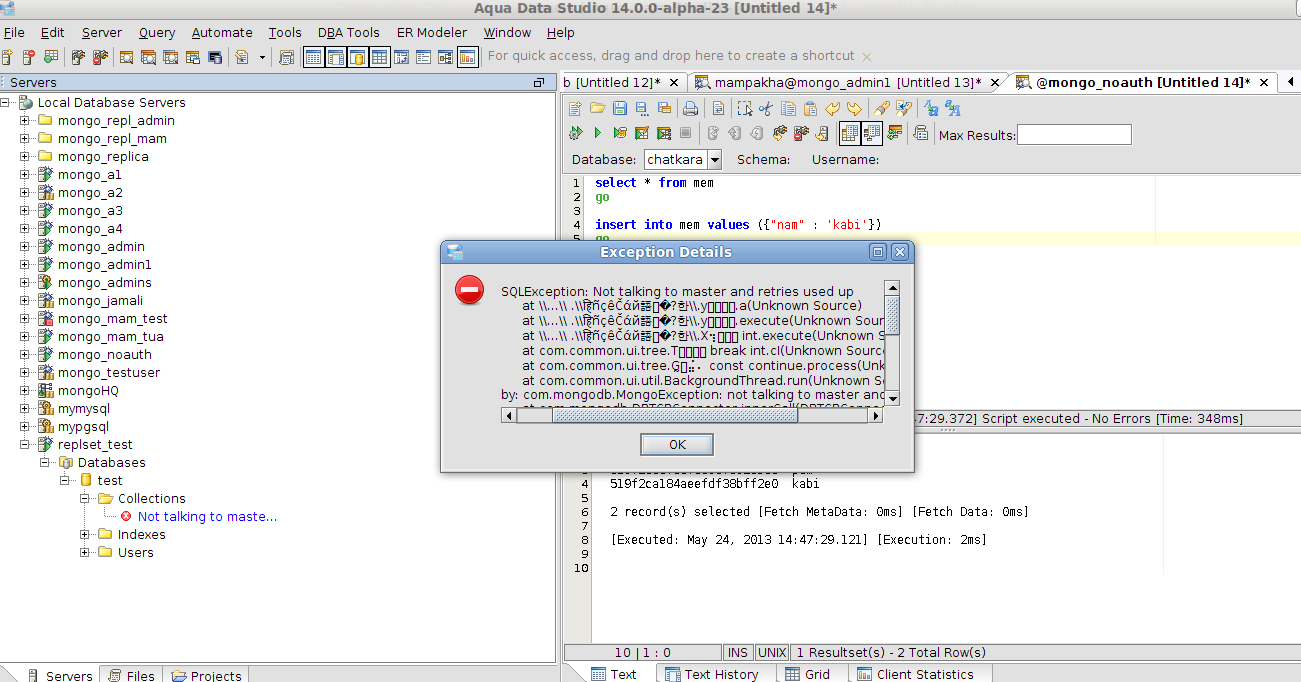Toggle the table grid view button in main toolbar
This screenshot has height=682, width=1301.
click(379, 57)
